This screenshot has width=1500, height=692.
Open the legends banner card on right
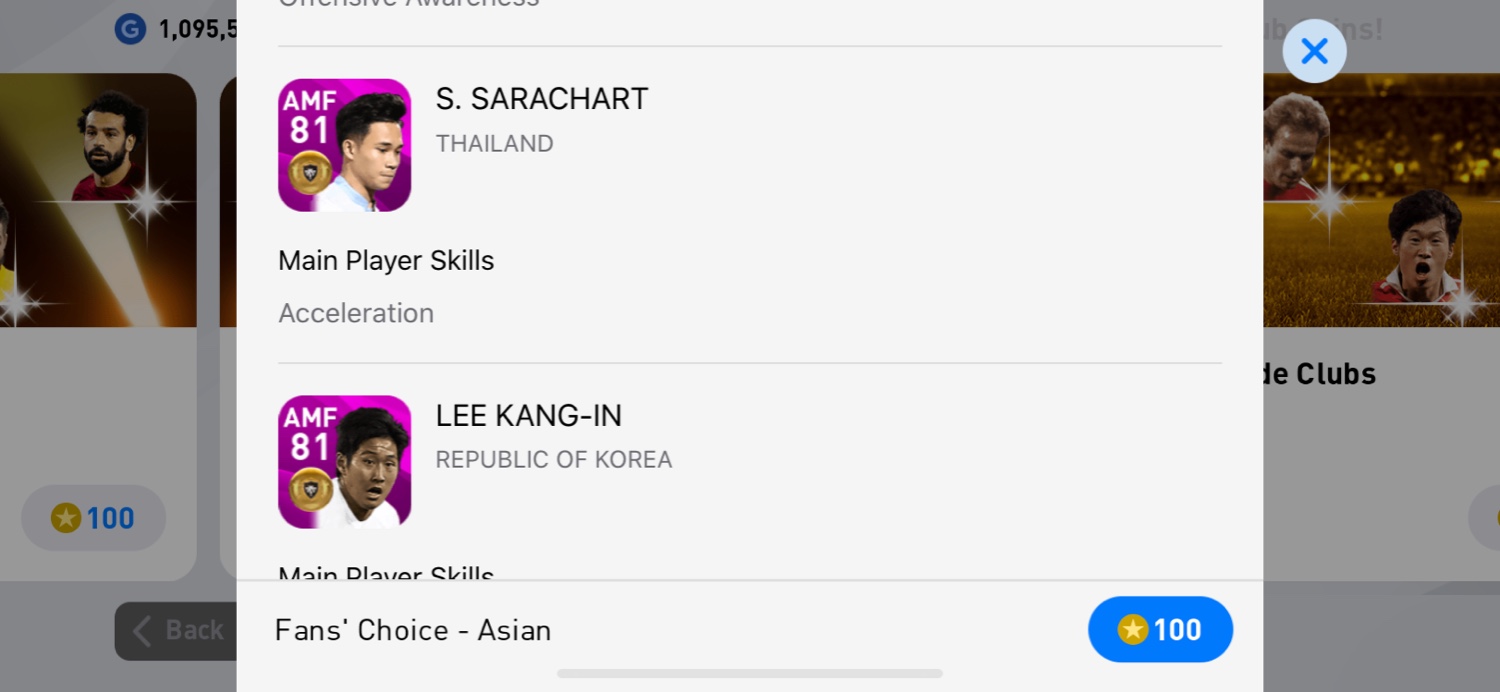tap(1382, 200)
